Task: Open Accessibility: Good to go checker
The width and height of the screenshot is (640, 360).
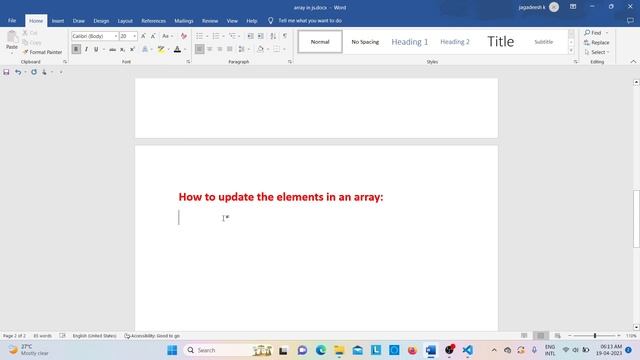Action: tap(152, 336)
